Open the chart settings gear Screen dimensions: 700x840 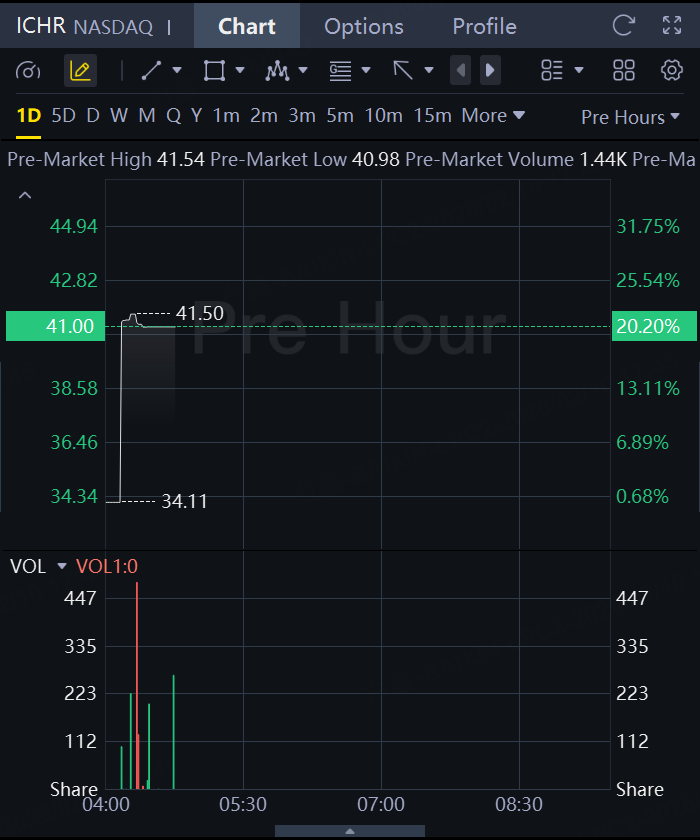[x=672, y=70]
